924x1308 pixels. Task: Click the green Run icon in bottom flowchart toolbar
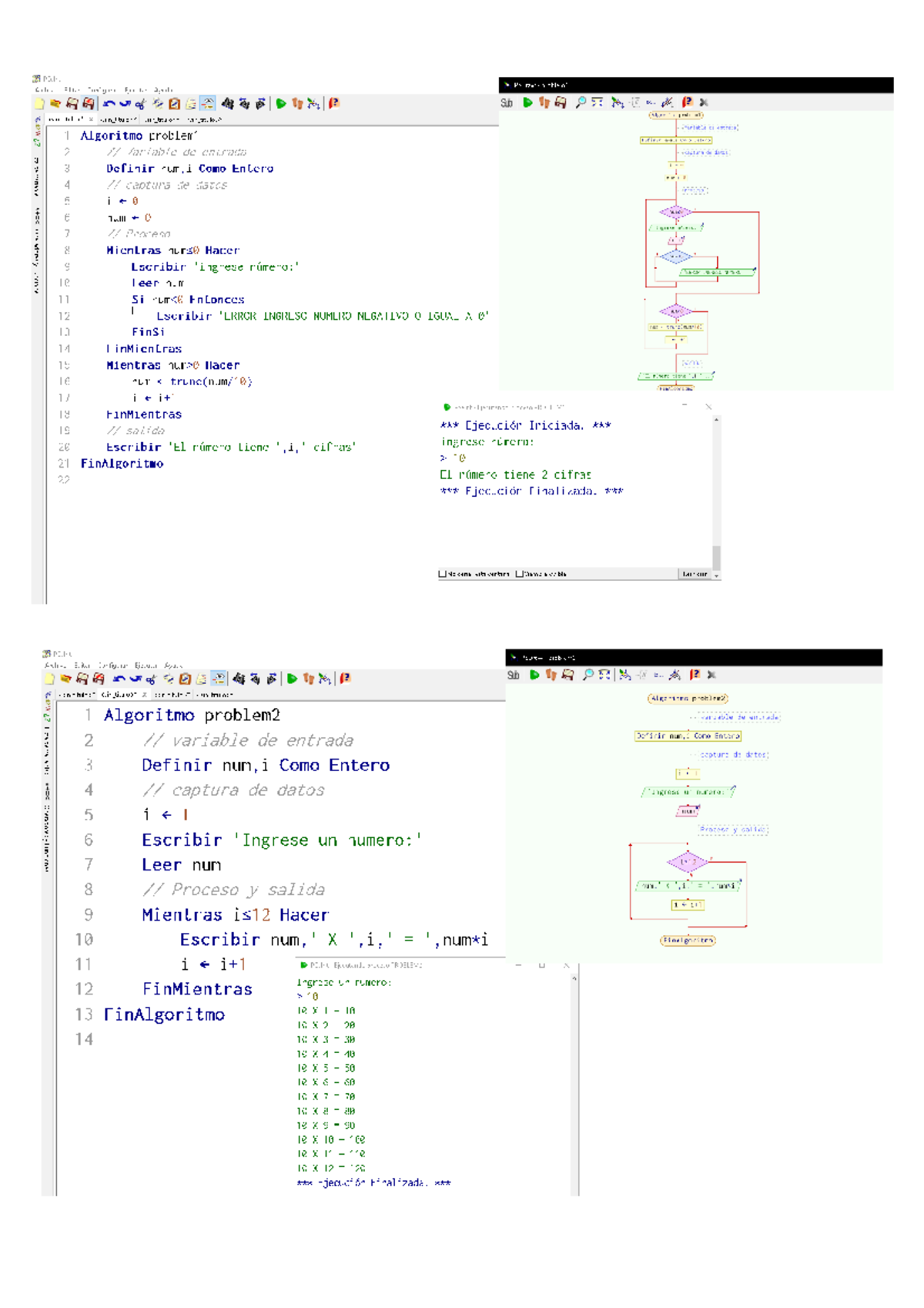(x=534, y=675)
